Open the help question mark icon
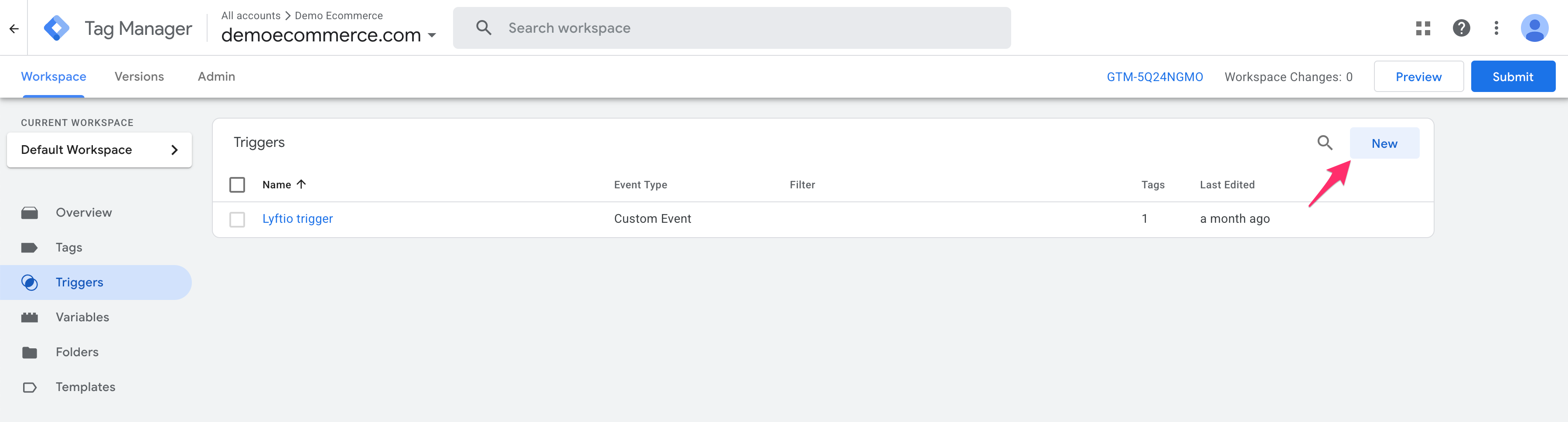 coord(1461,29)
